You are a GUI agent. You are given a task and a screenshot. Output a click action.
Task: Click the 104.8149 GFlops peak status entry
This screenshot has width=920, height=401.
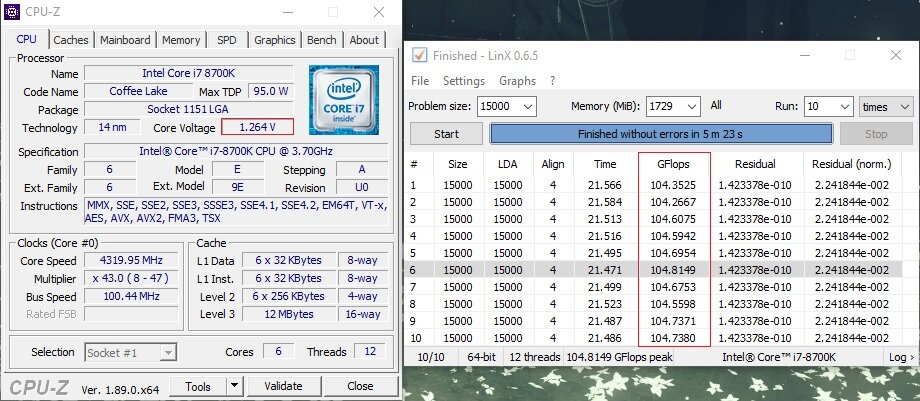(620, 357)
